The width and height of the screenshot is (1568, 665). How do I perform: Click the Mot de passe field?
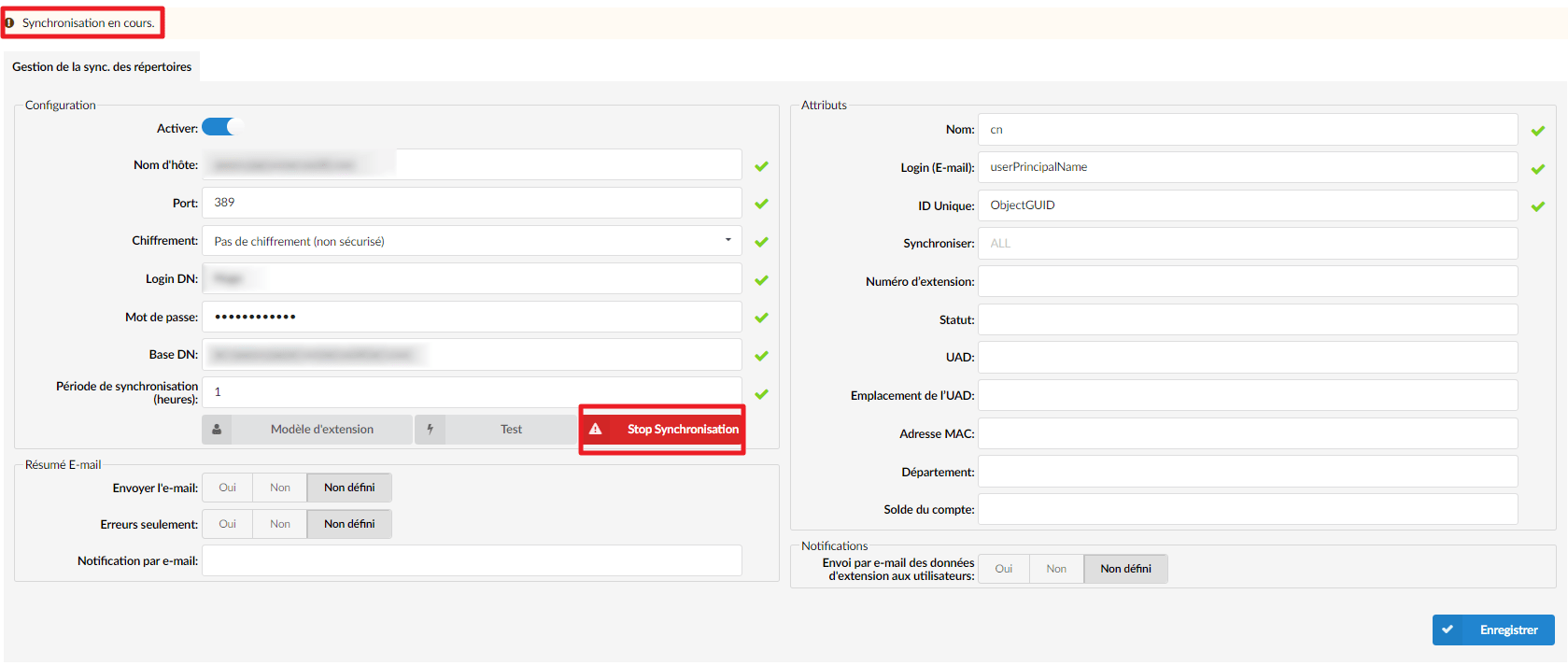pyautogui.click(x=472, y=317)
